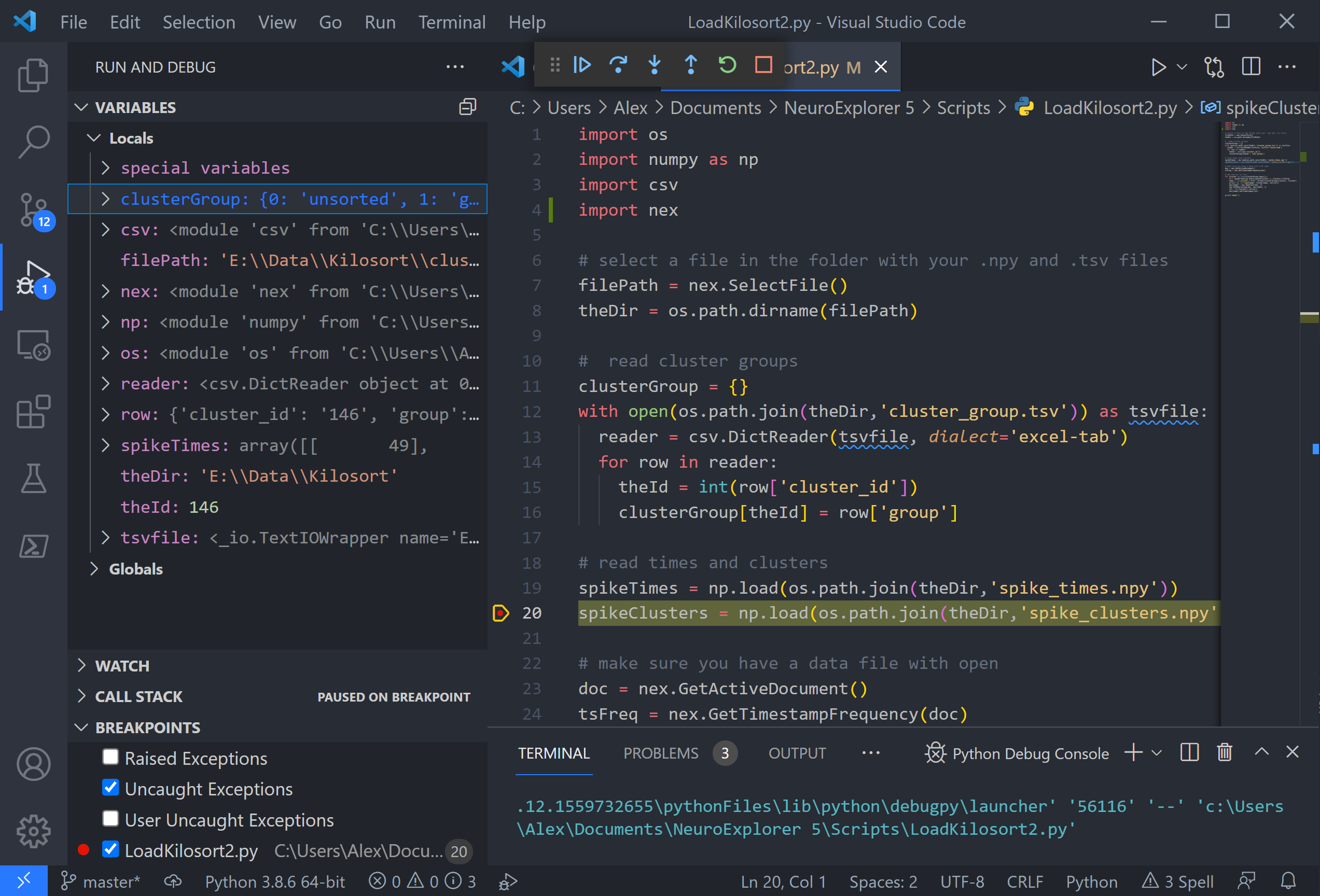This screenshot has height=896, width=1320.
Task: Open Remote Explorer in activity bar
Action: pyautogui.click(x=33, y=345)
